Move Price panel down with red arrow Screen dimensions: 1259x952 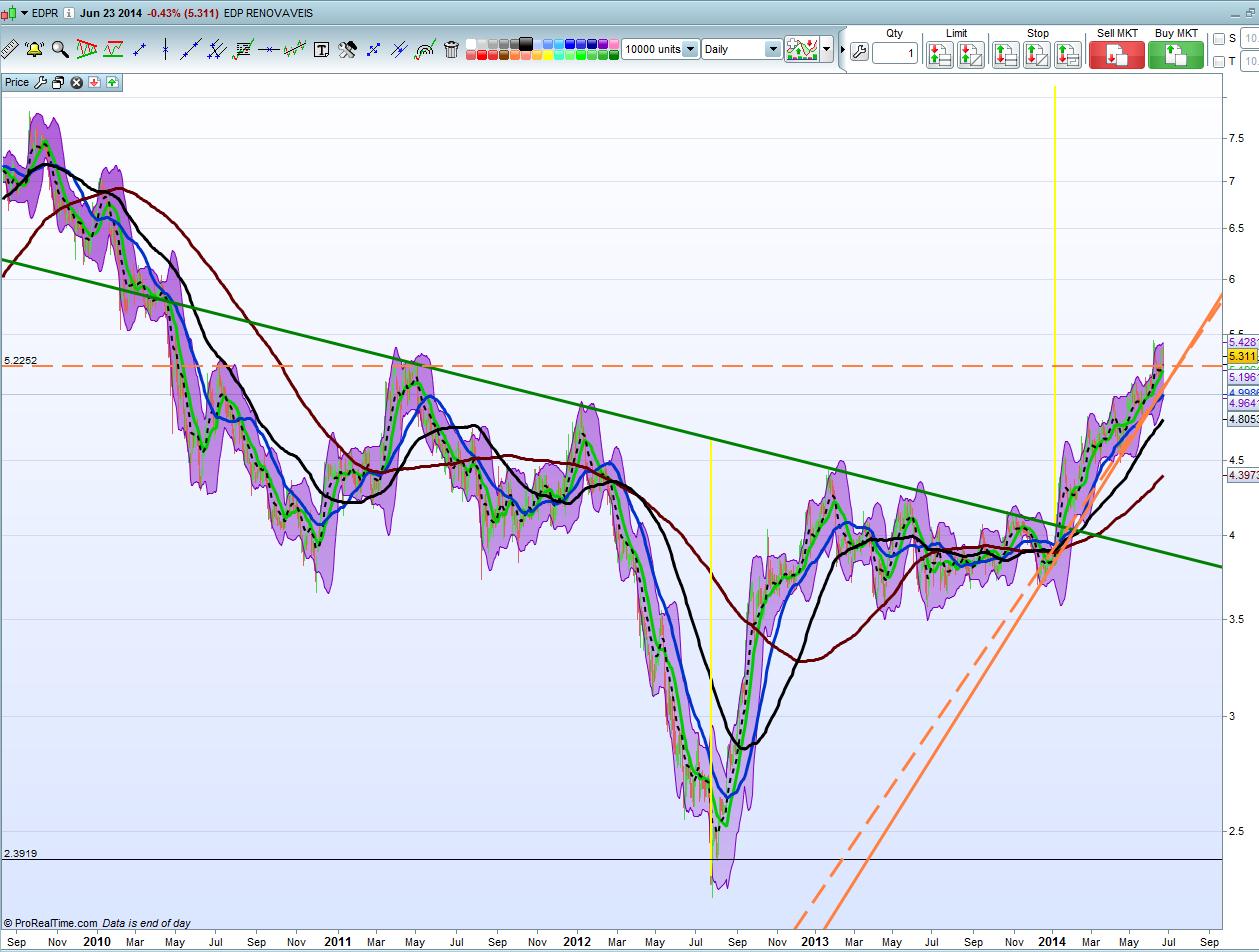[x=94, y=82]
